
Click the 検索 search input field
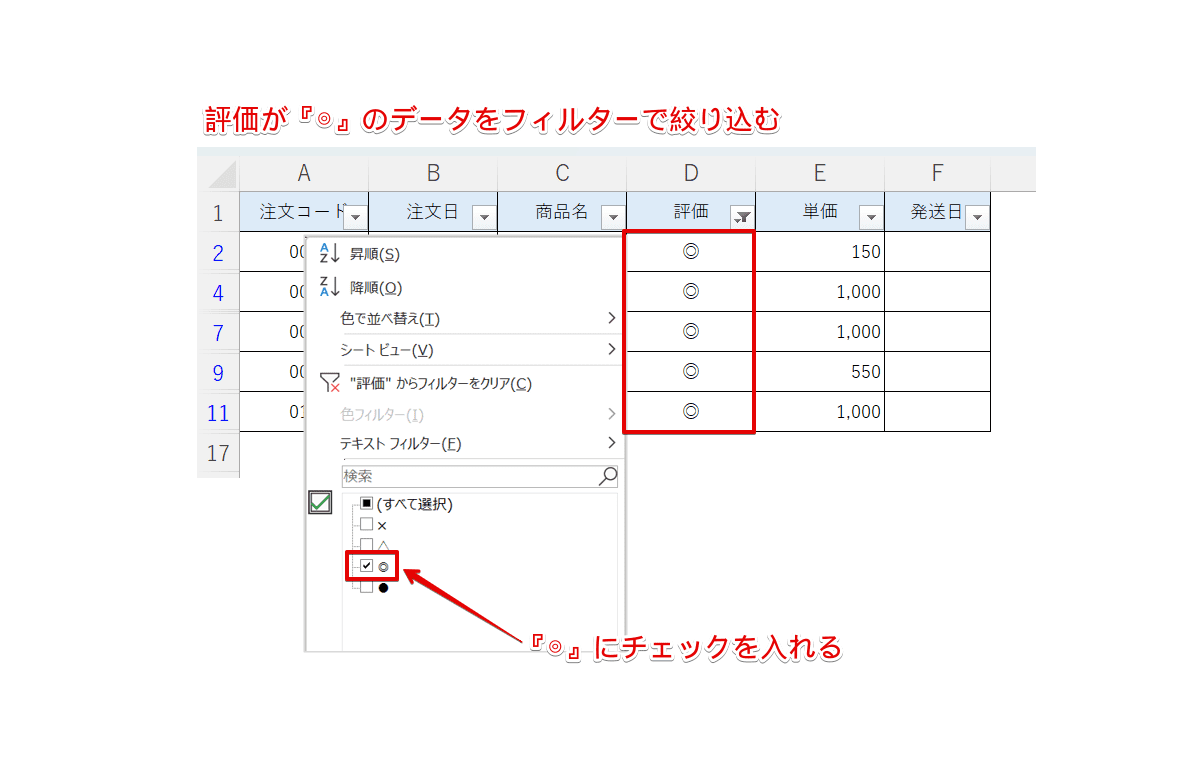pos(468,476)
